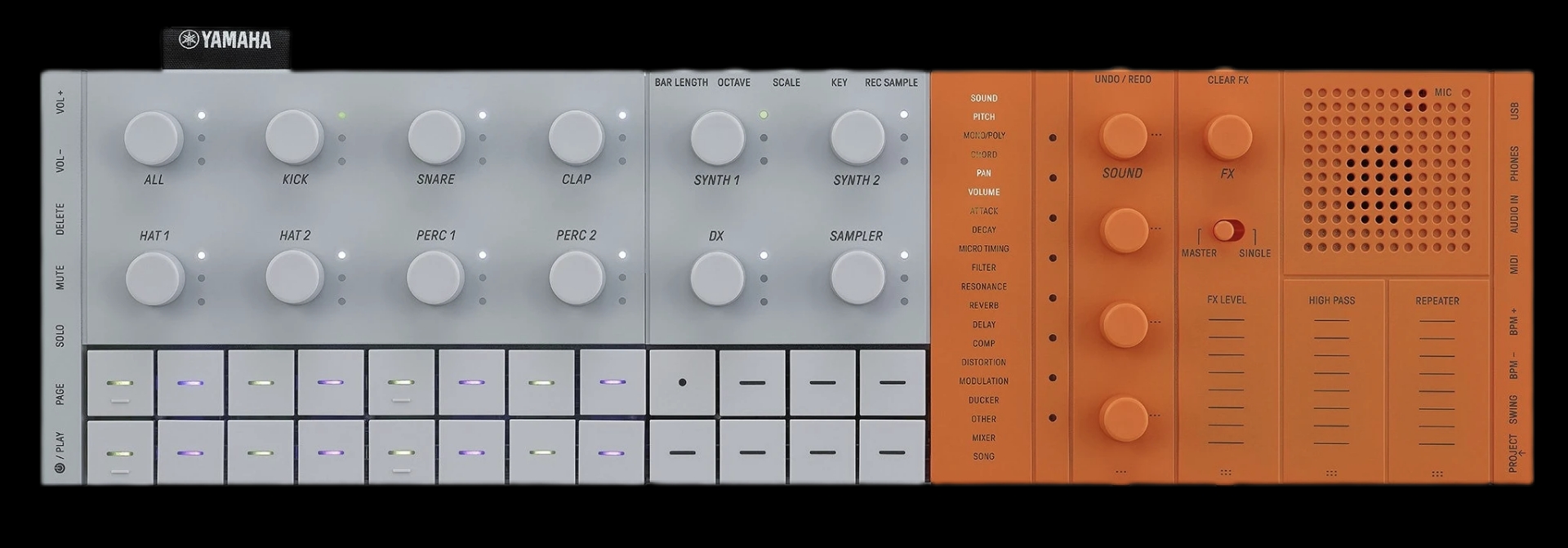Toggle the MUTE side button

point(60,278)
